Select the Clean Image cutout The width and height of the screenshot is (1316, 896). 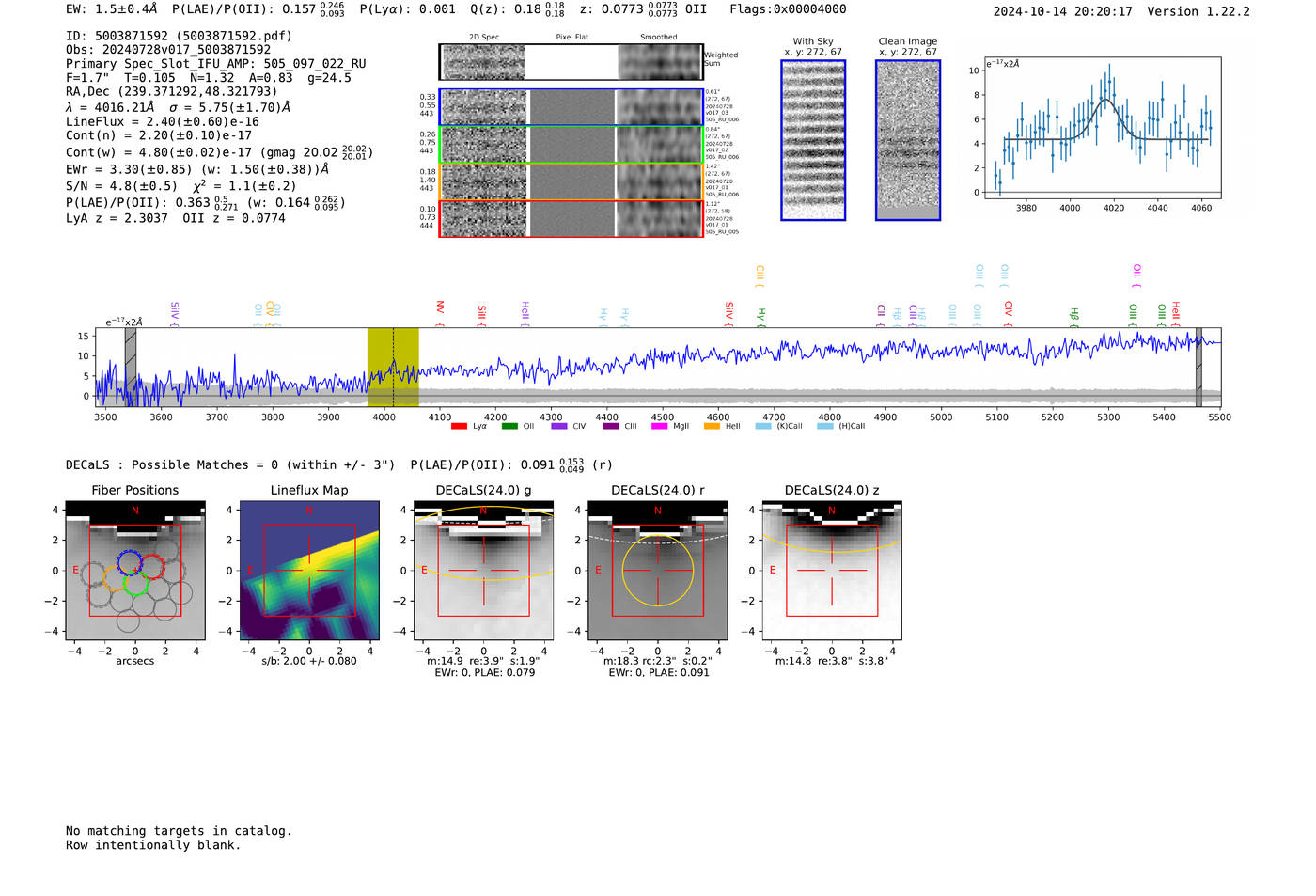coord(908,140)
